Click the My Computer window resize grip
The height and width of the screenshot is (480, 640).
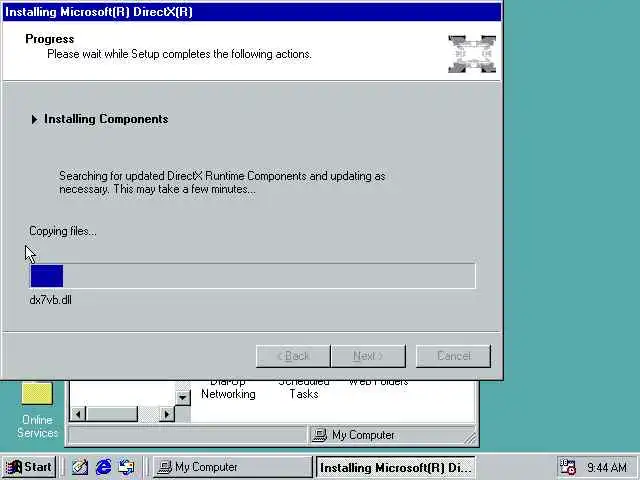471,438
